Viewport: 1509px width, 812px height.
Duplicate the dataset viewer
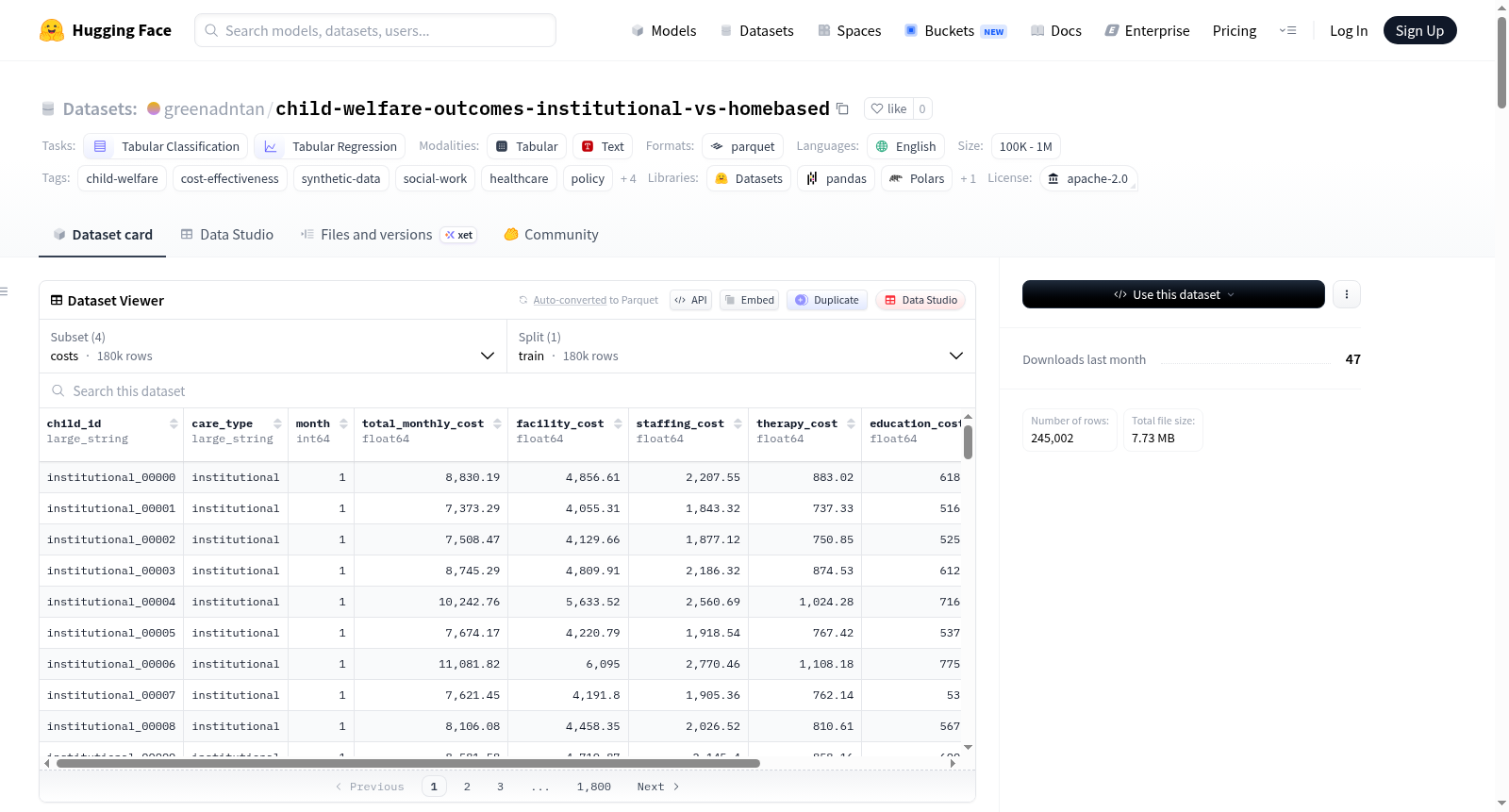(827, 300)
